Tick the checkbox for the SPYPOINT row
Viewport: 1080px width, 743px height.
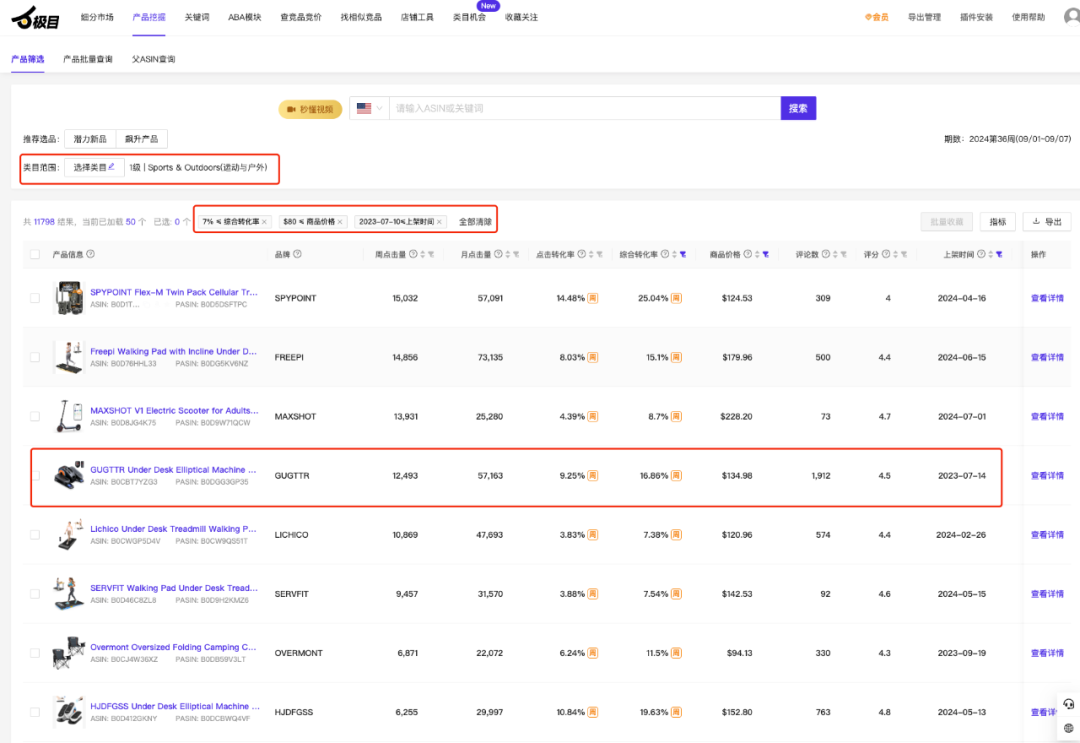click(35, 298)
